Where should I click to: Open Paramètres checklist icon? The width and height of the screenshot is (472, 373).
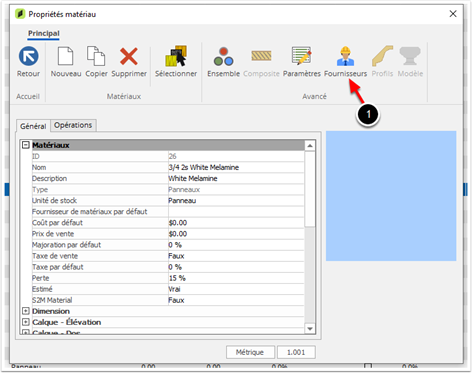301,55
